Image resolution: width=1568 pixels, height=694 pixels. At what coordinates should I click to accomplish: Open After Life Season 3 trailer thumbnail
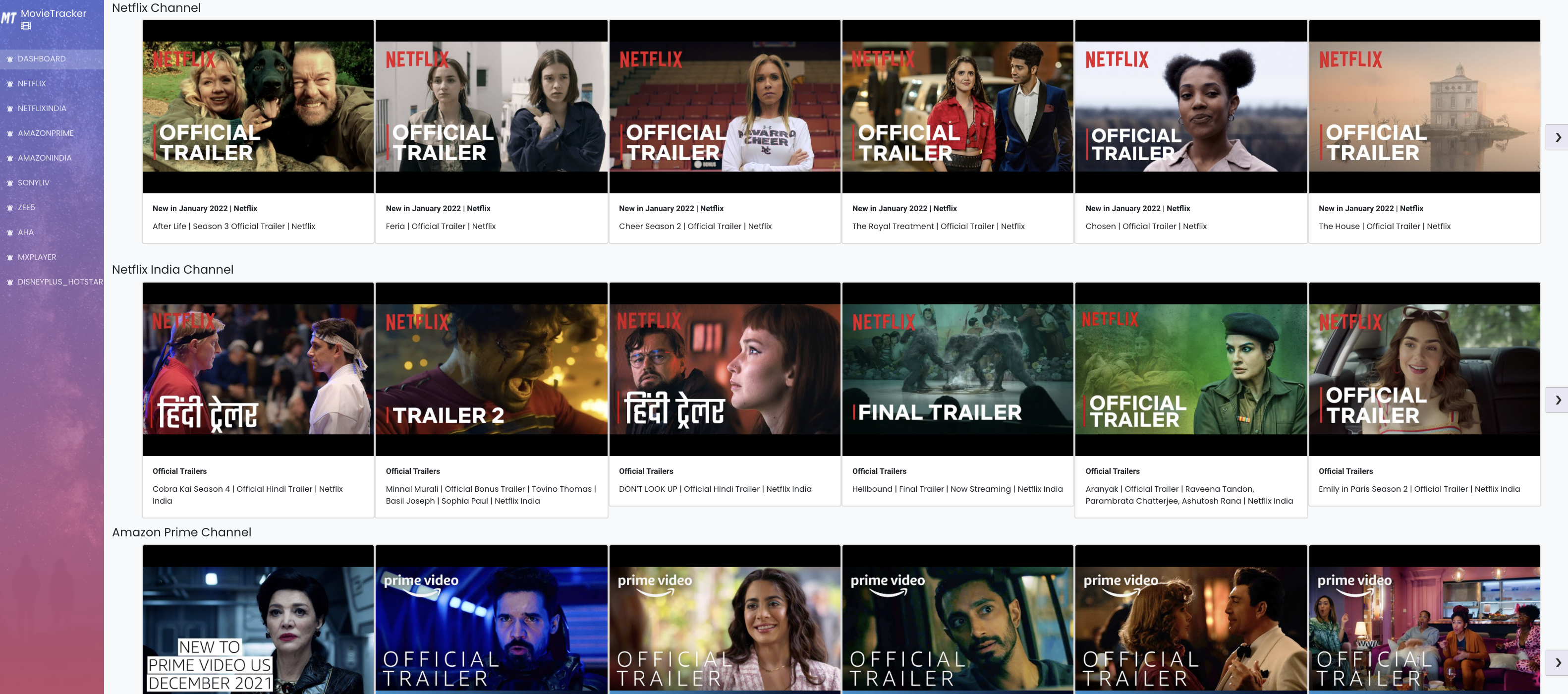(x=258, y=107)
